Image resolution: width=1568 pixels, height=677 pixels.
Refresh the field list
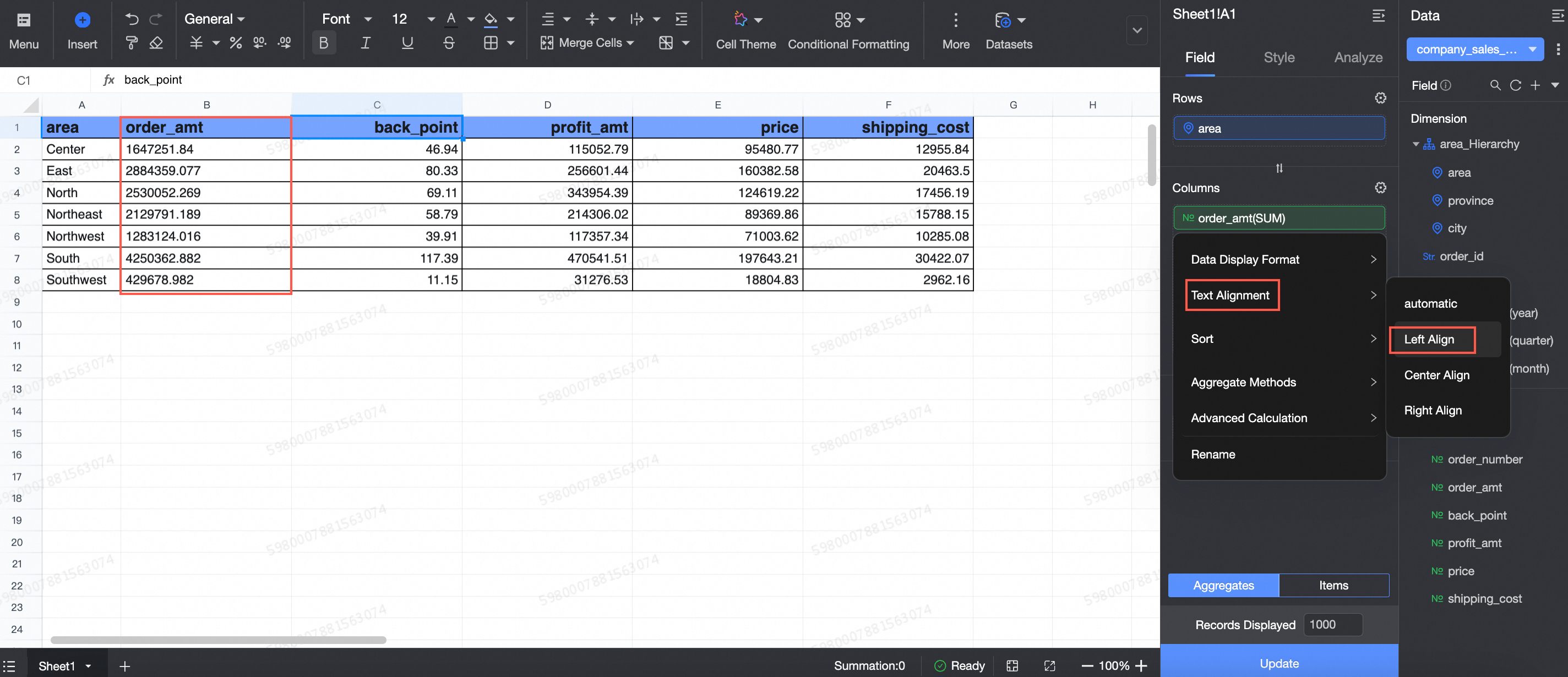1516,85
